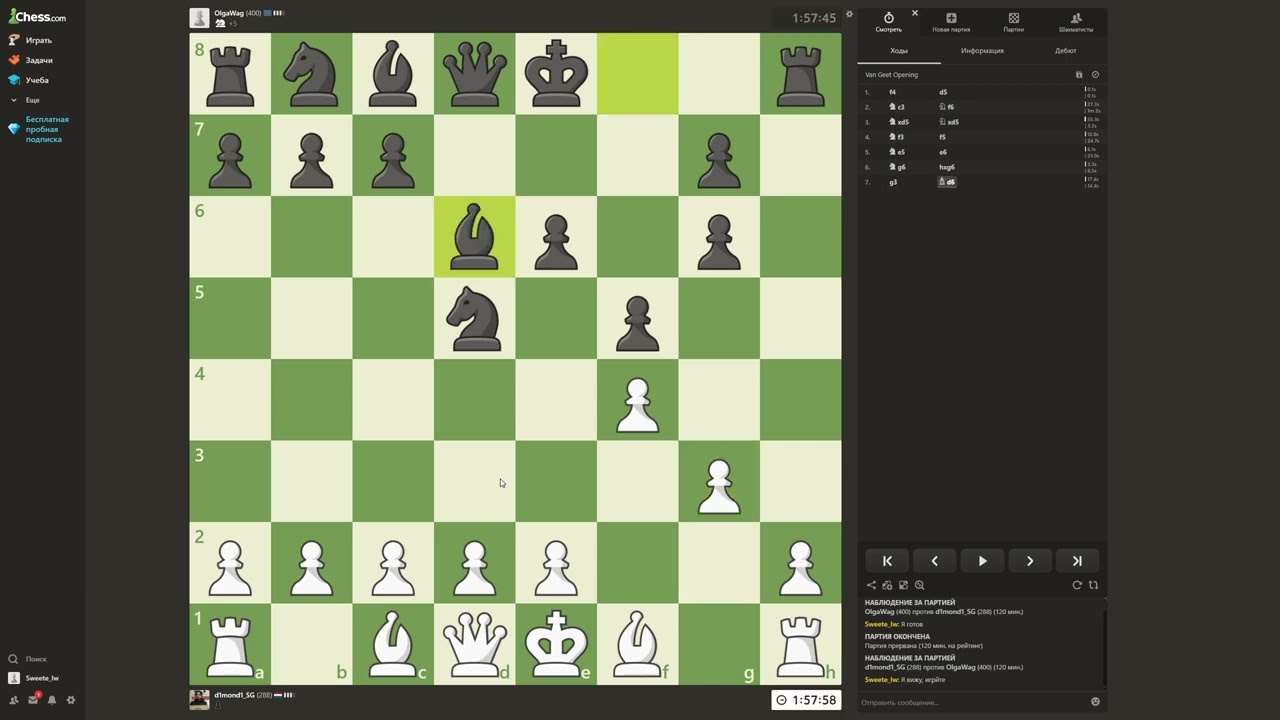Click the black knight on d5
The height and width of the screenshot is (720, 1280).
[x=475, y=318]
